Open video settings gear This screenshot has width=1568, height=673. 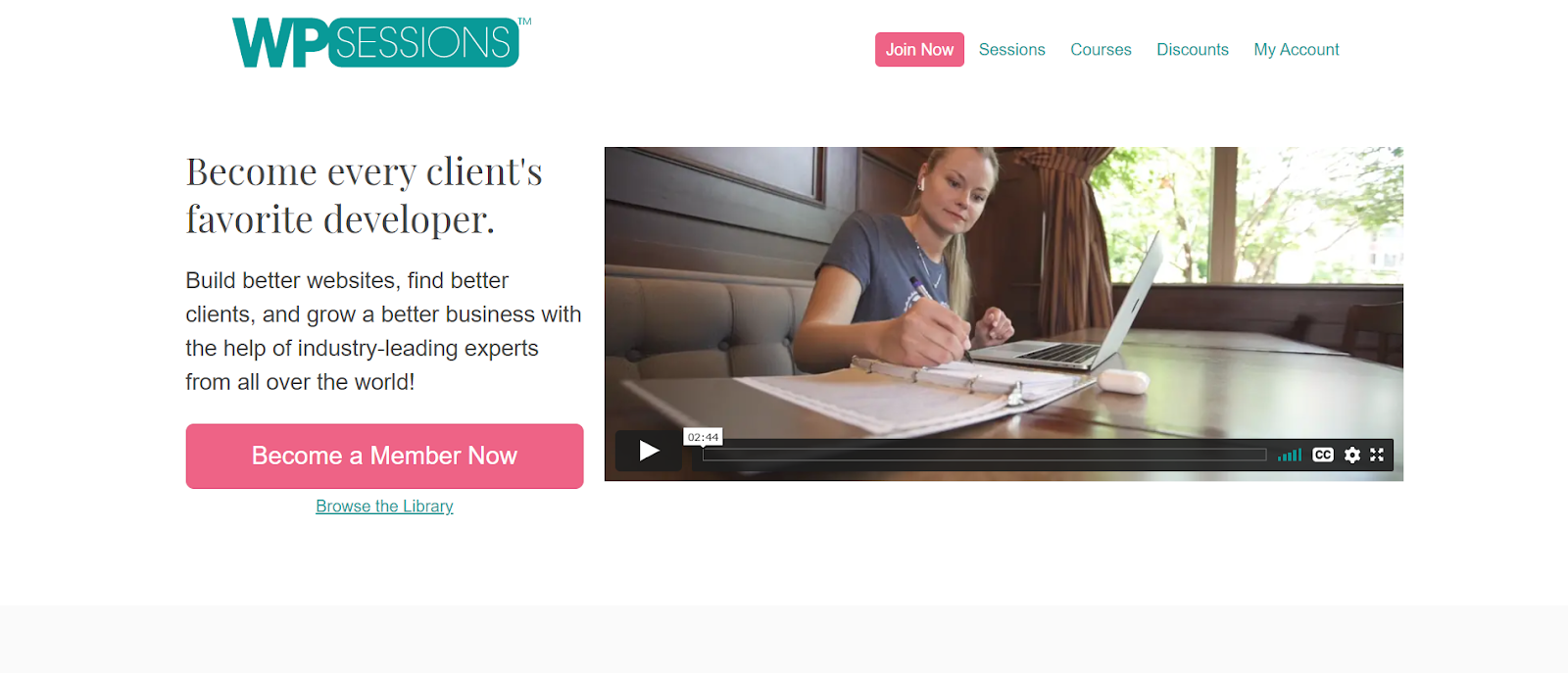point(1352,455)
